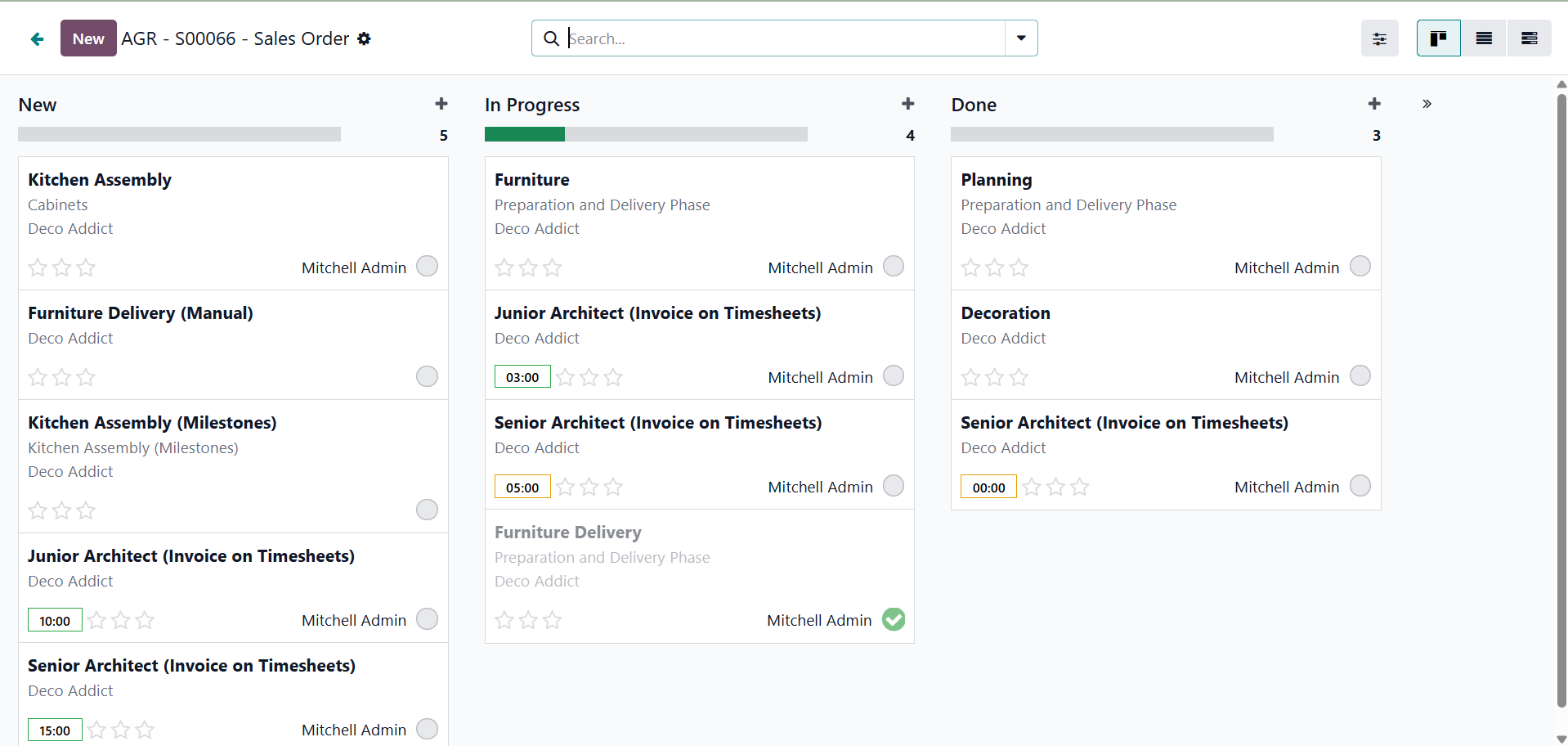Switch to the Kanban view icon
The height and width of the screenshot is (746, 1568).
point(1438,38)
